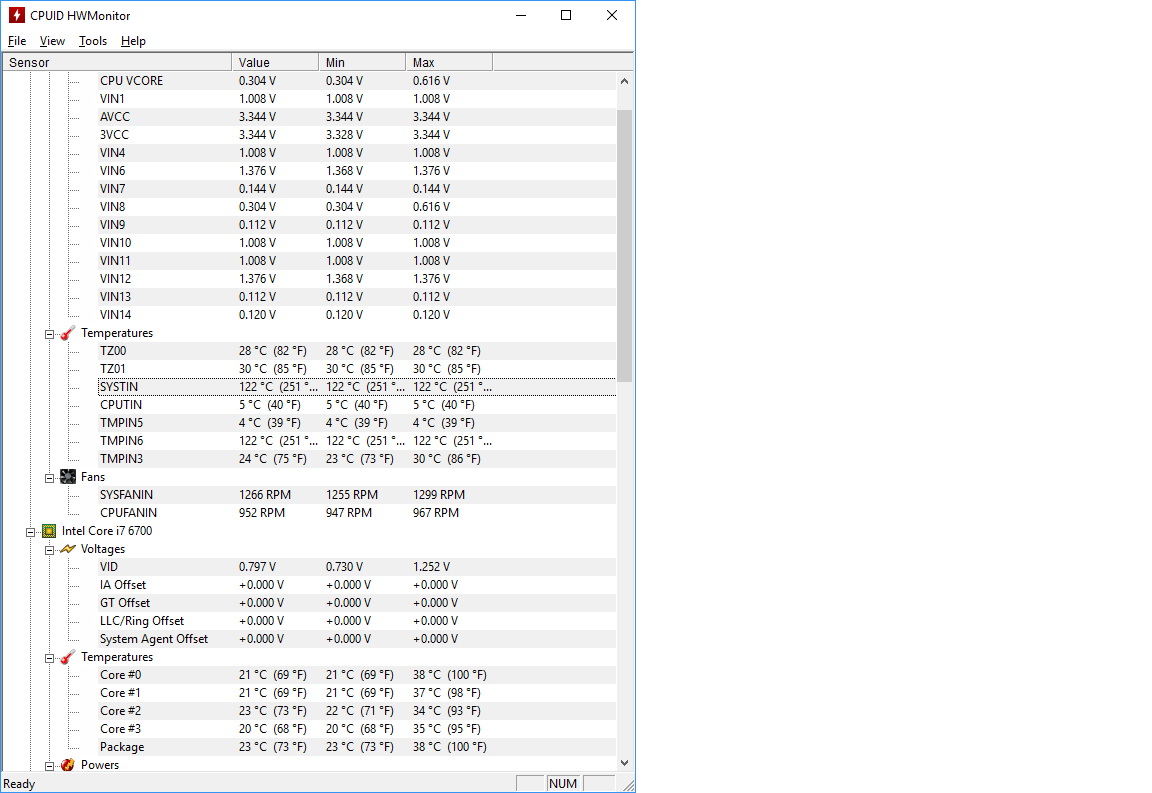Select the GT Offset row
The height and width of the screenshot is (793, 1152).
pos(357,603)
